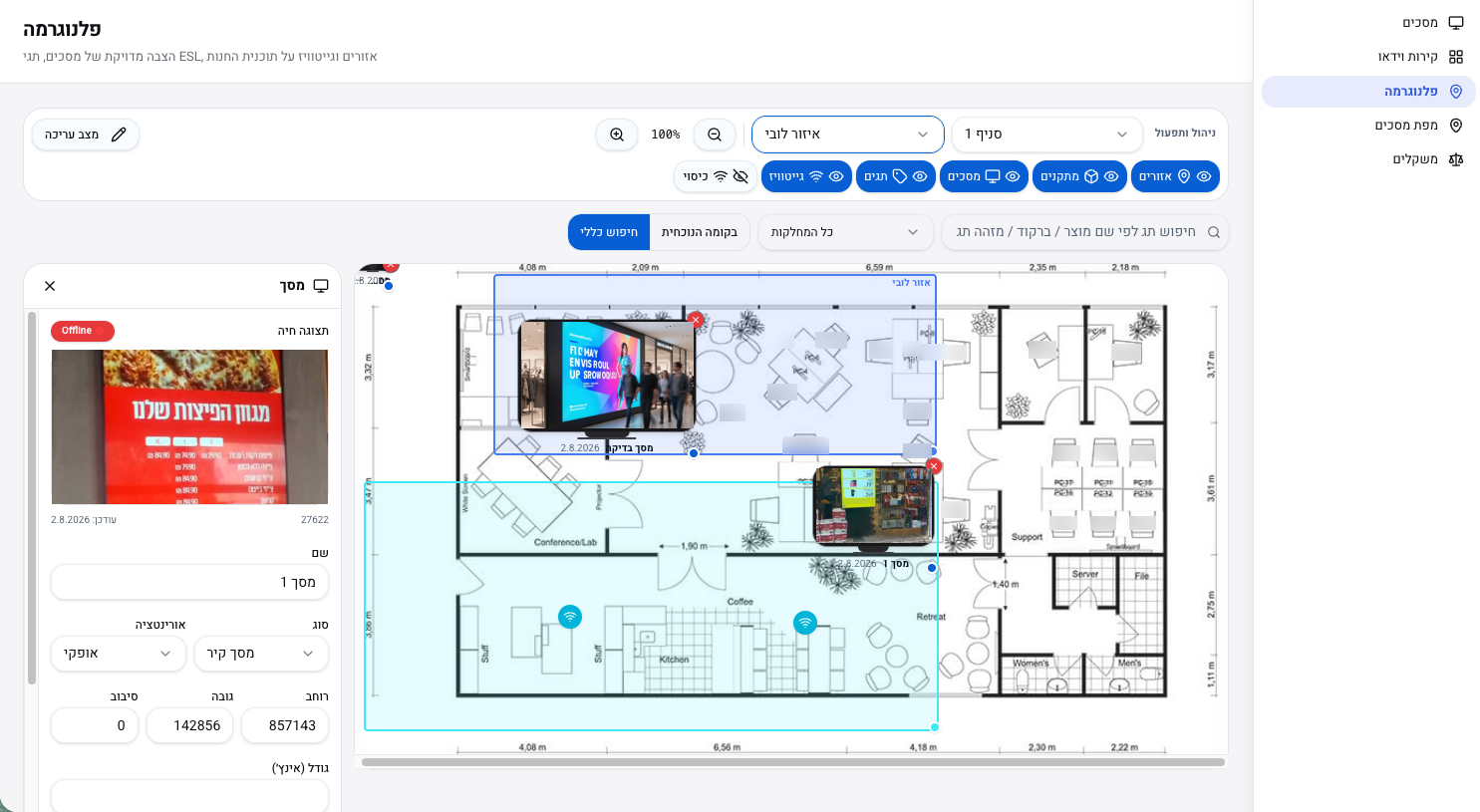Click the monitor icon in מסך panel header

321,286
